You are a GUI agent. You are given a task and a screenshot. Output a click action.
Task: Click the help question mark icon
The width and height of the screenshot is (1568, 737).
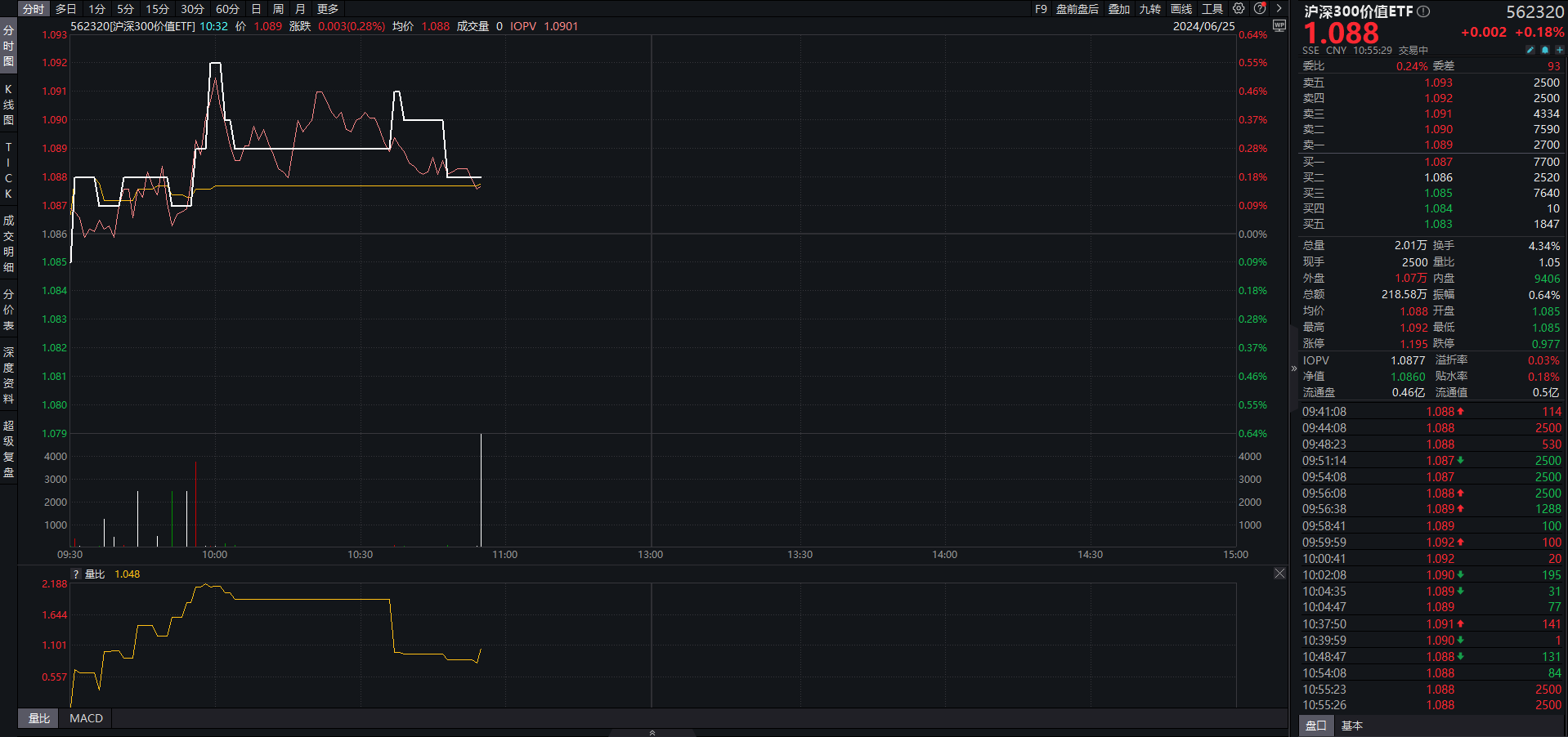pyautogui.click(x=1260, y=8)
